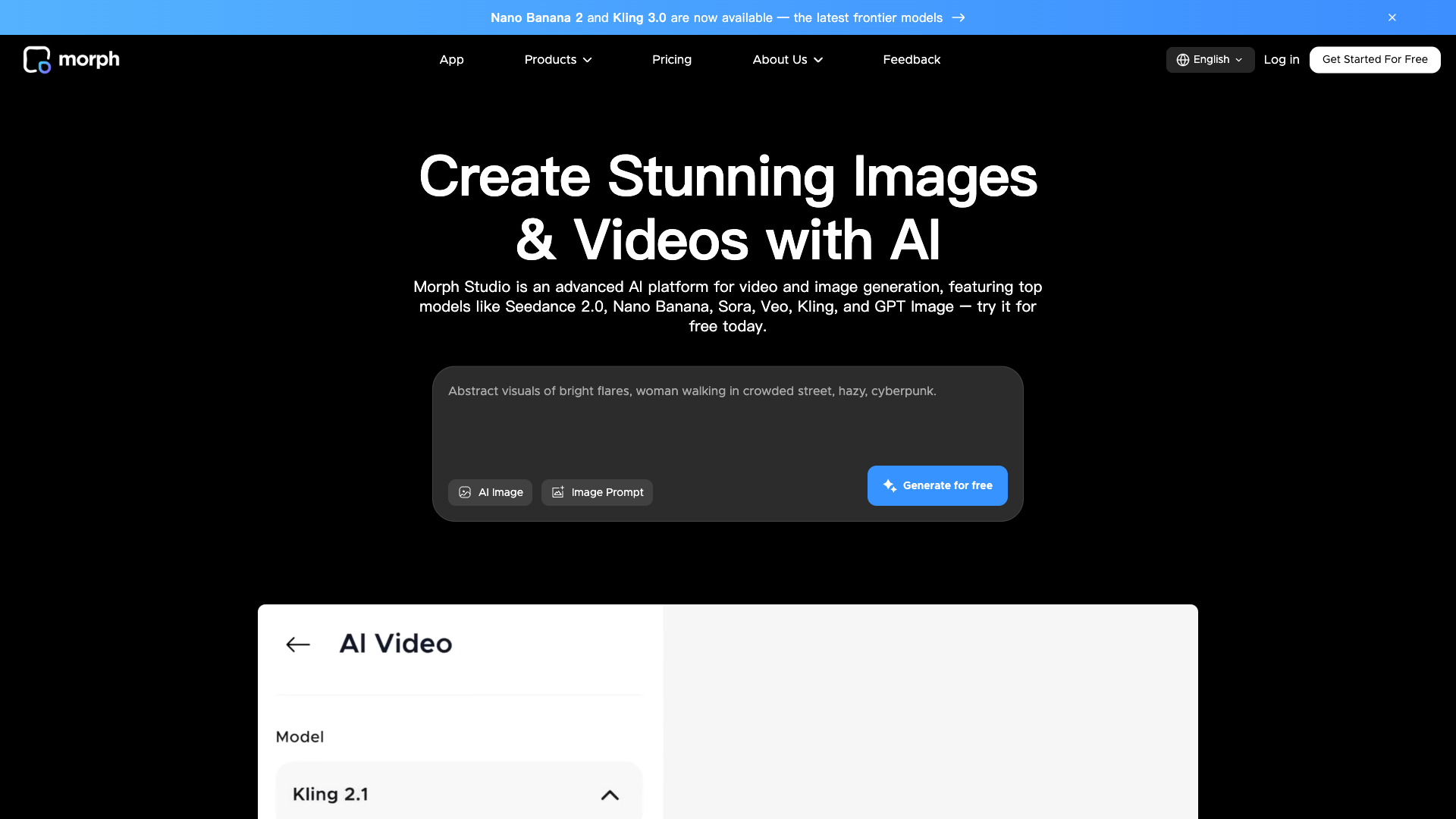Click the banner arrow icon
Screen dimensions: 1456x819
pyautogui.click(x=959, y=17)
